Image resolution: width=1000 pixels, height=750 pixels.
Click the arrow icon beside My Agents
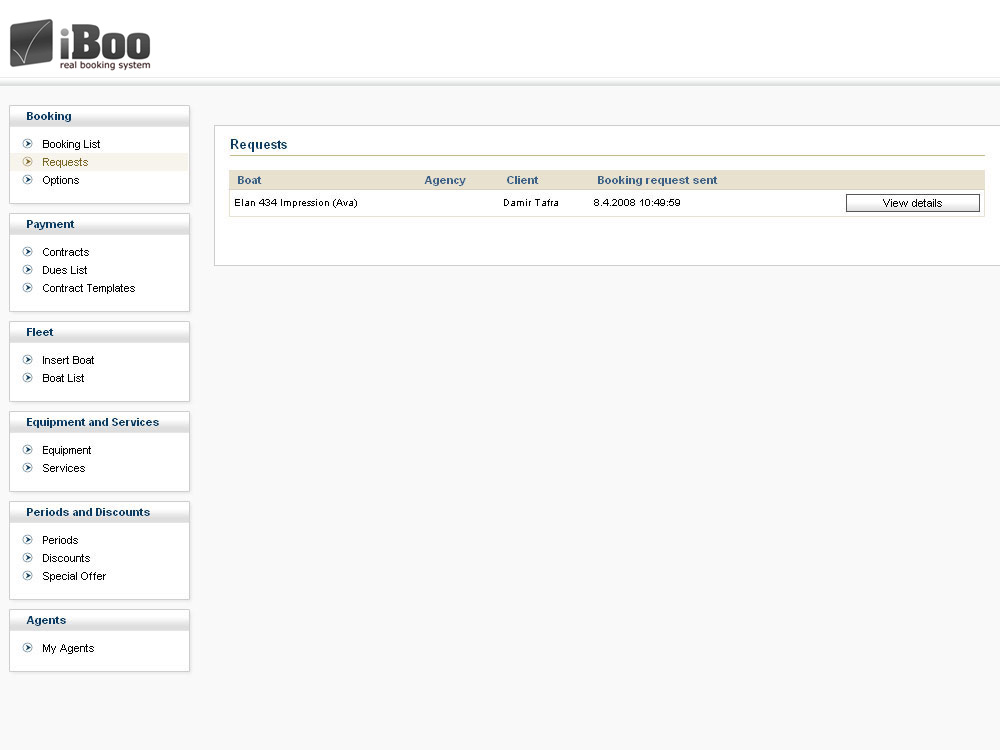(x=28, y=648)
